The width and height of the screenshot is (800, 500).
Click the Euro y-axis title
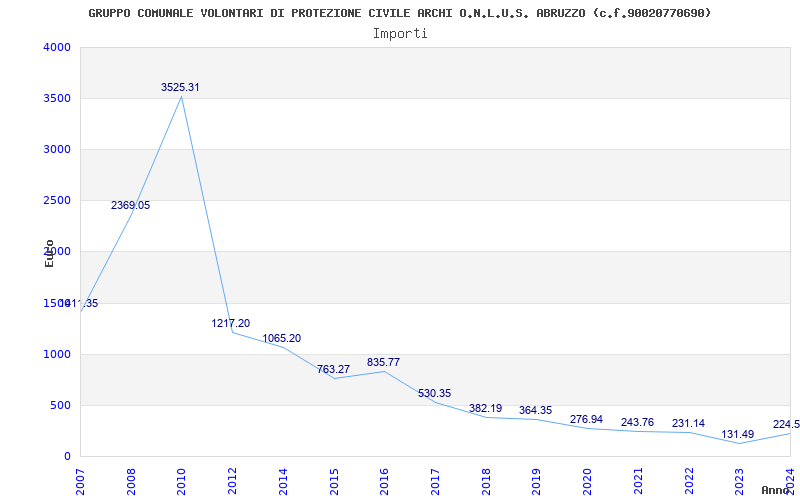(49, 253)
